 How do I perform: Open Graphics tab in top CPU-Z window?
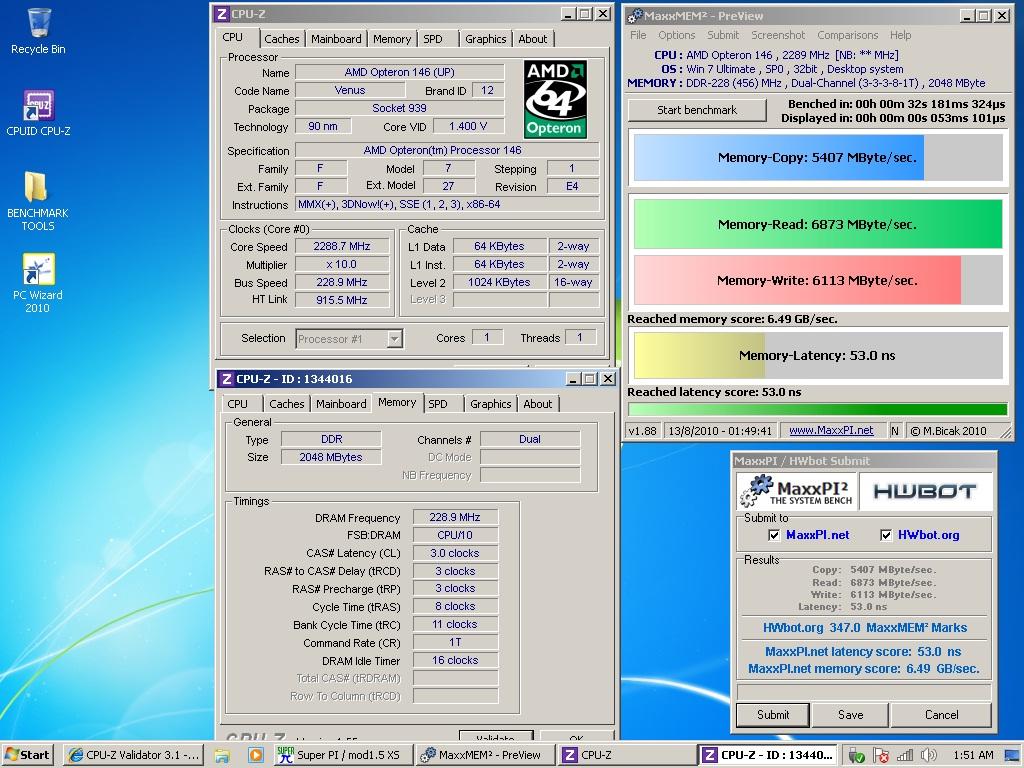(485, 39)
